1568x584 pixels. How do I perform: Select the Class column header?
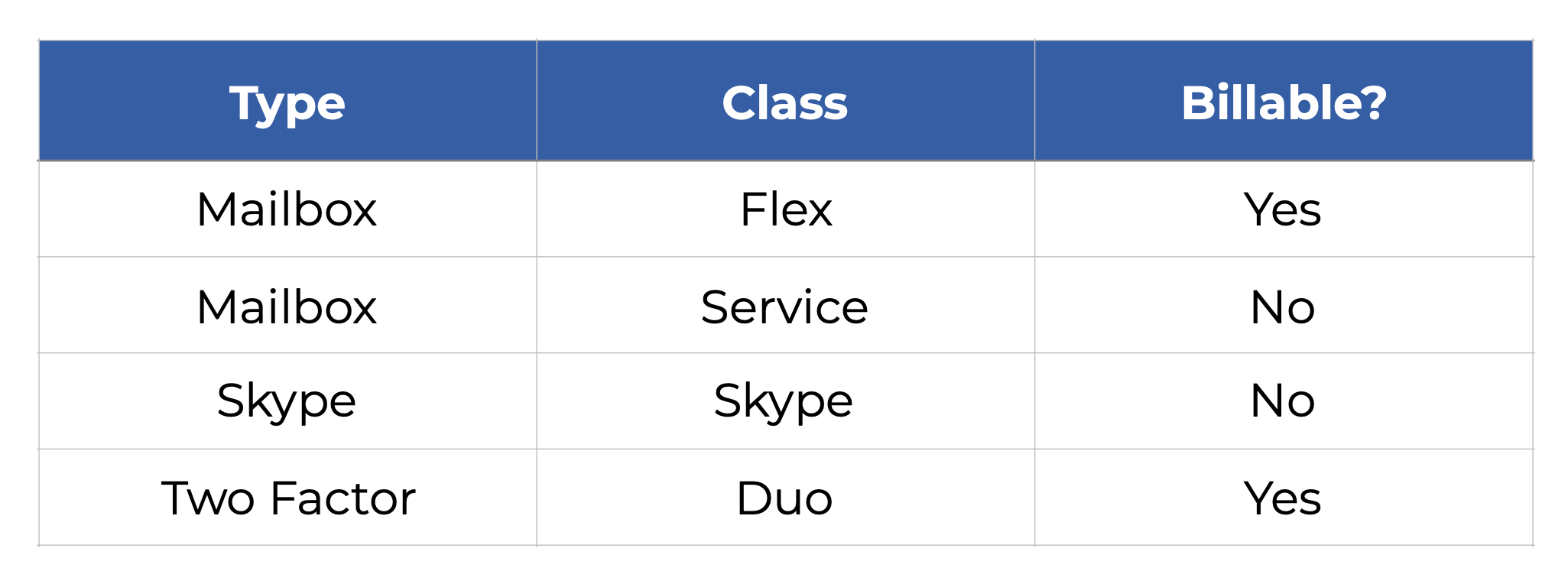(x=785, y=103)
